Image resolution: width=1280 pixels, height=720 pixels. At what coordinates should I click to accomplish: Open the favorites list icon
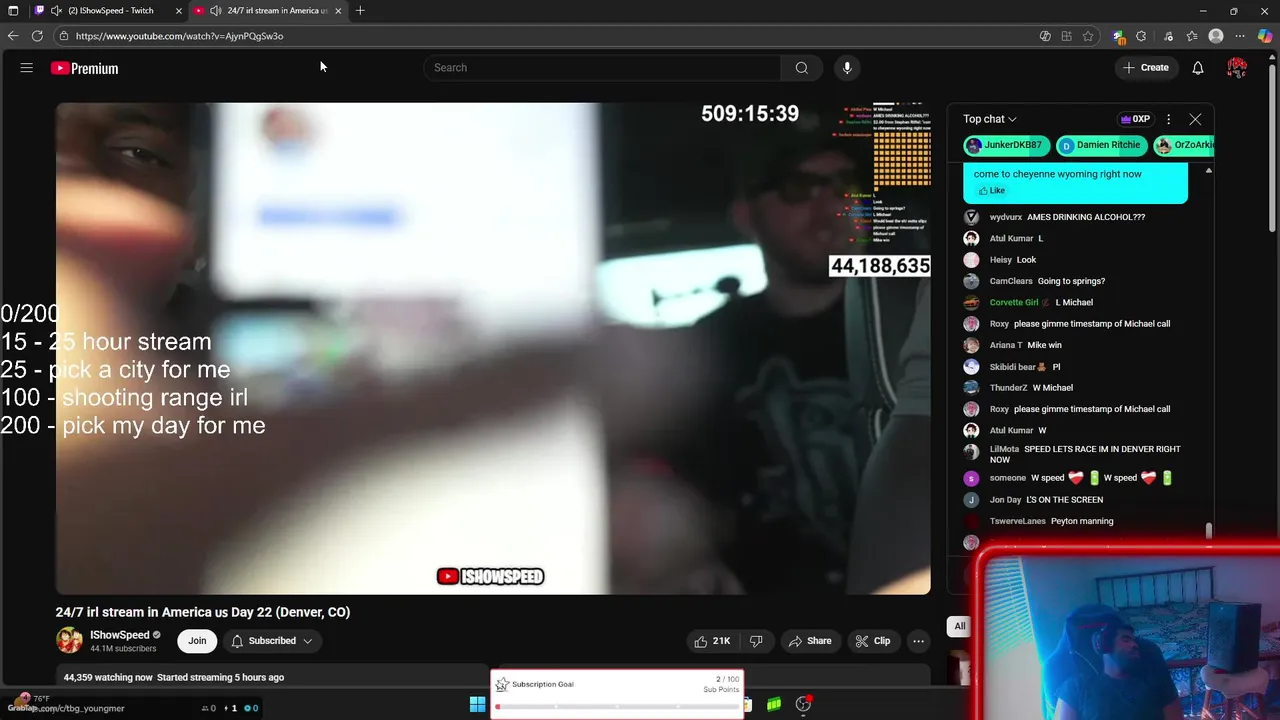coord(1192,36)
